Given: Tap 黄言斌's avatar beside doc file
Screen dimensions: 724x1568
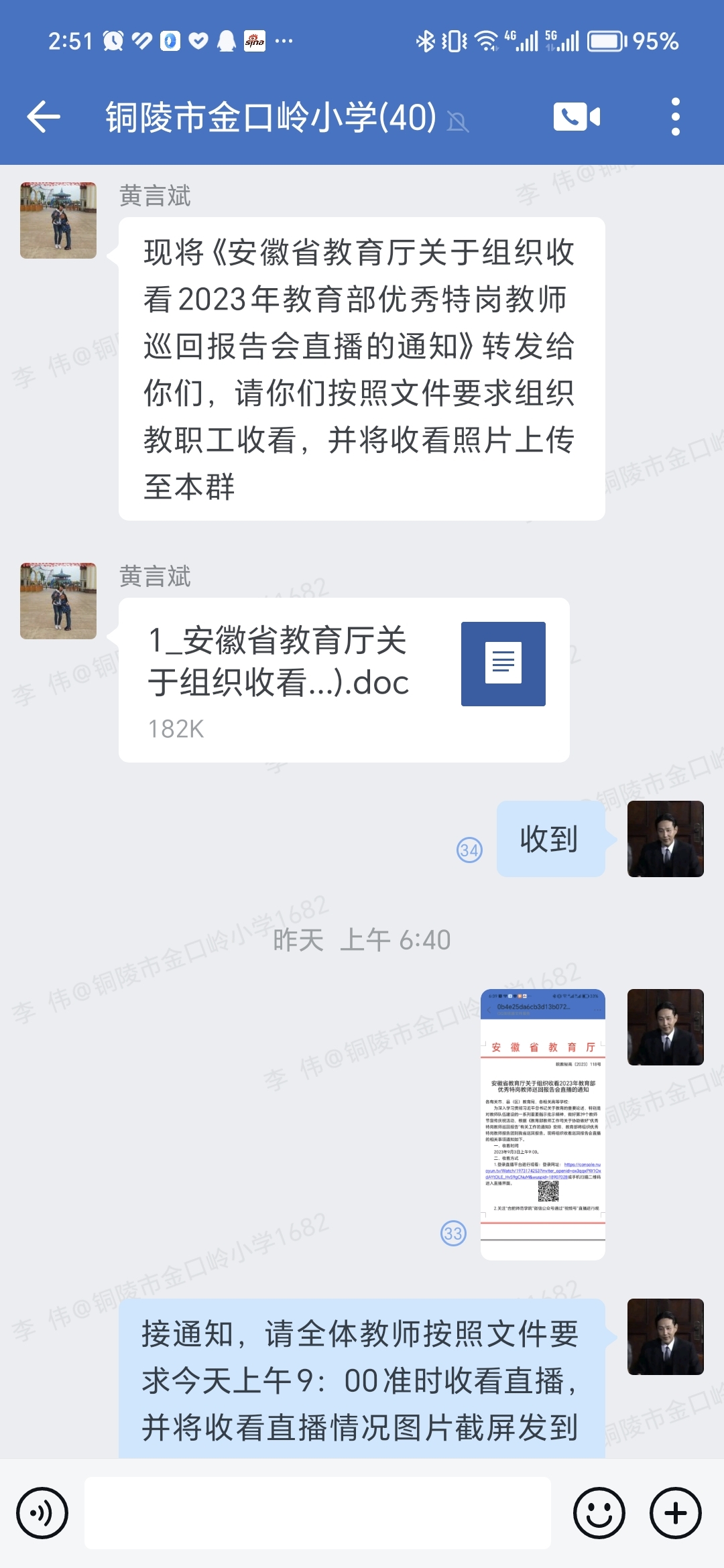Looking at the screenshot, I should pos(58,601).
